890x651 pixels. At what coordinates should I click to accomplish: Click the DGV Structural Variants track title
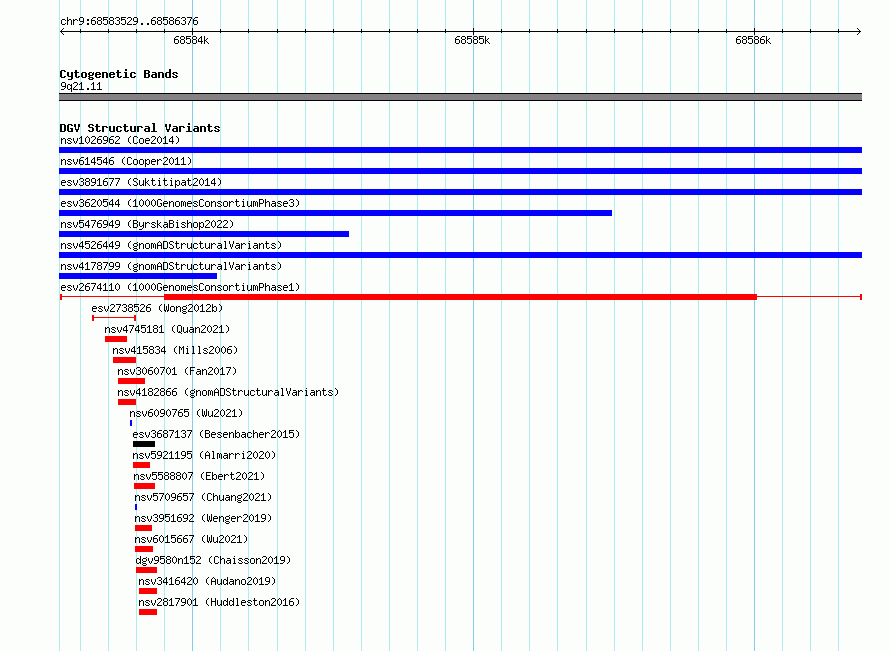click(x=140, y=128)
